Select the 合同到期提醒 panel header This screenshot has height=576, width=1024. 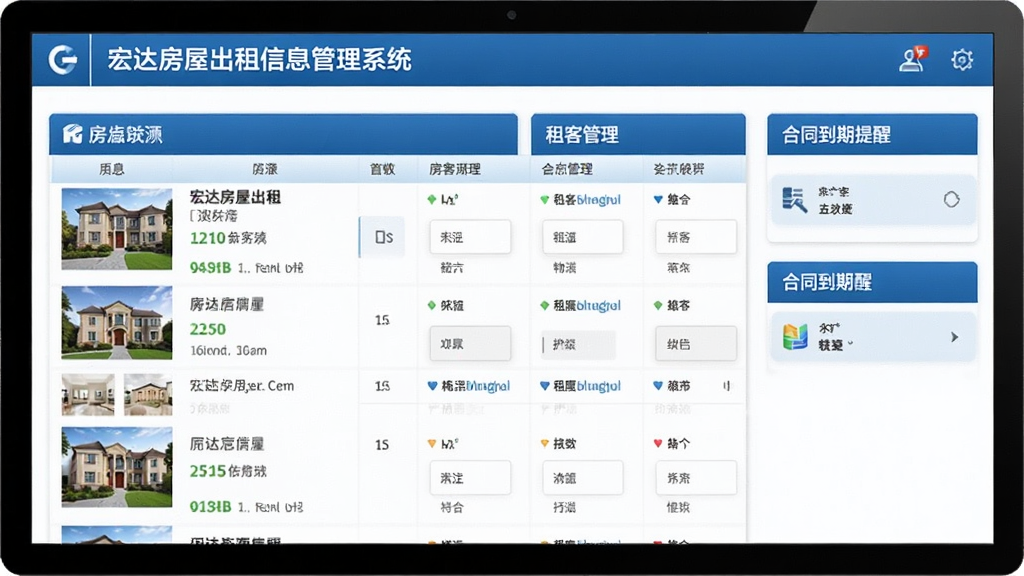click(x=872, y=135)
